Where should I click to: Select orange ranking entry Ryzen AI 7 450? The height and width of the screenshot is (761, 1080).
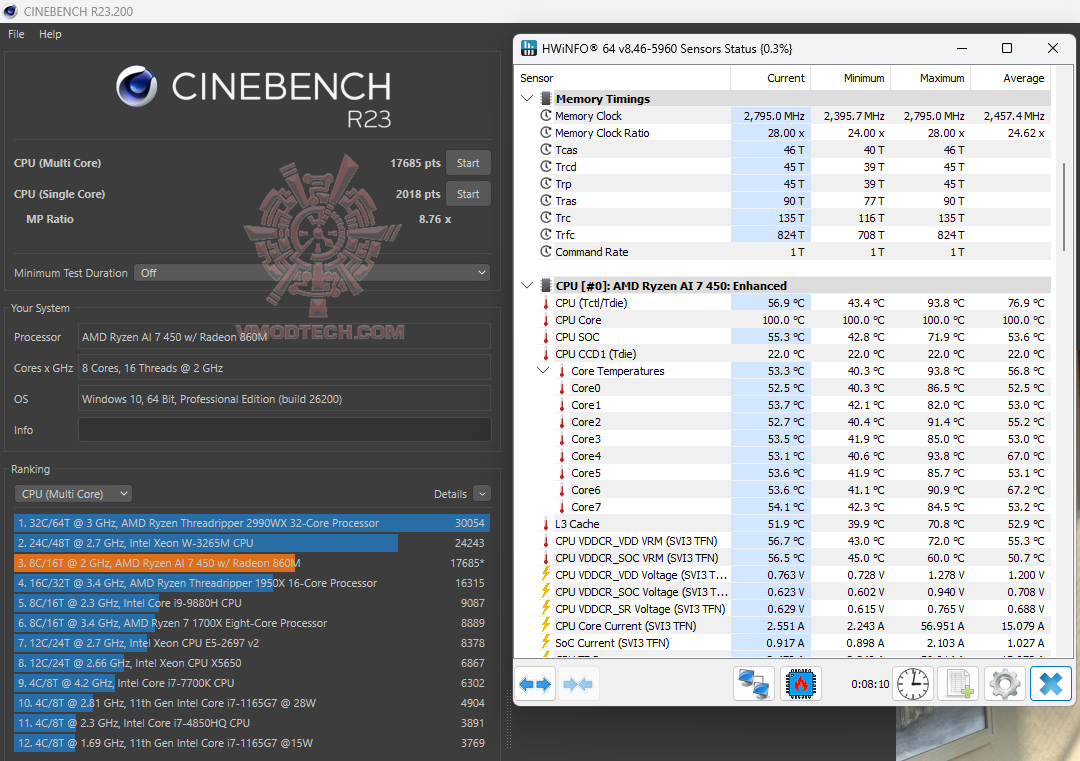click(x=252, y=563)
